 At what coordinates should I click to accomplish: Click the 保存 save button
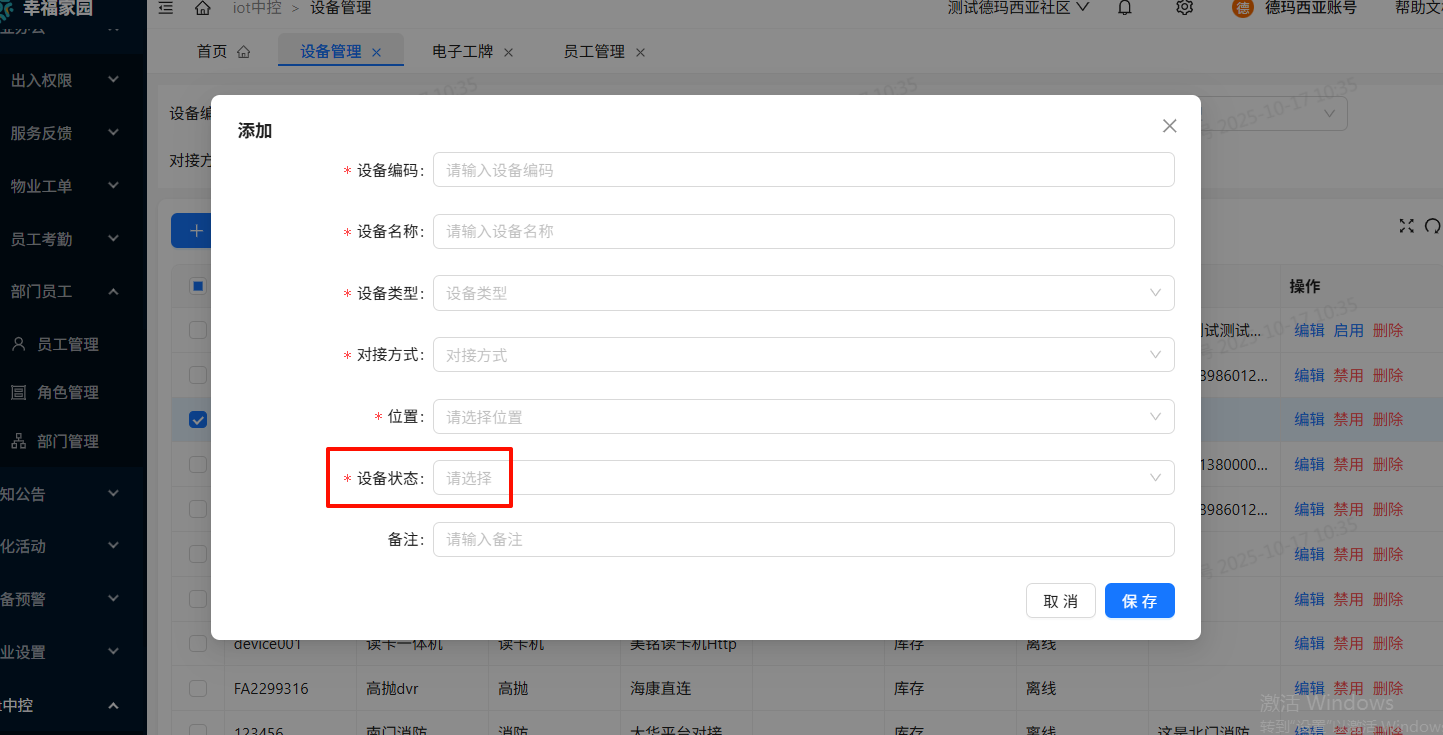point(1139,600)
